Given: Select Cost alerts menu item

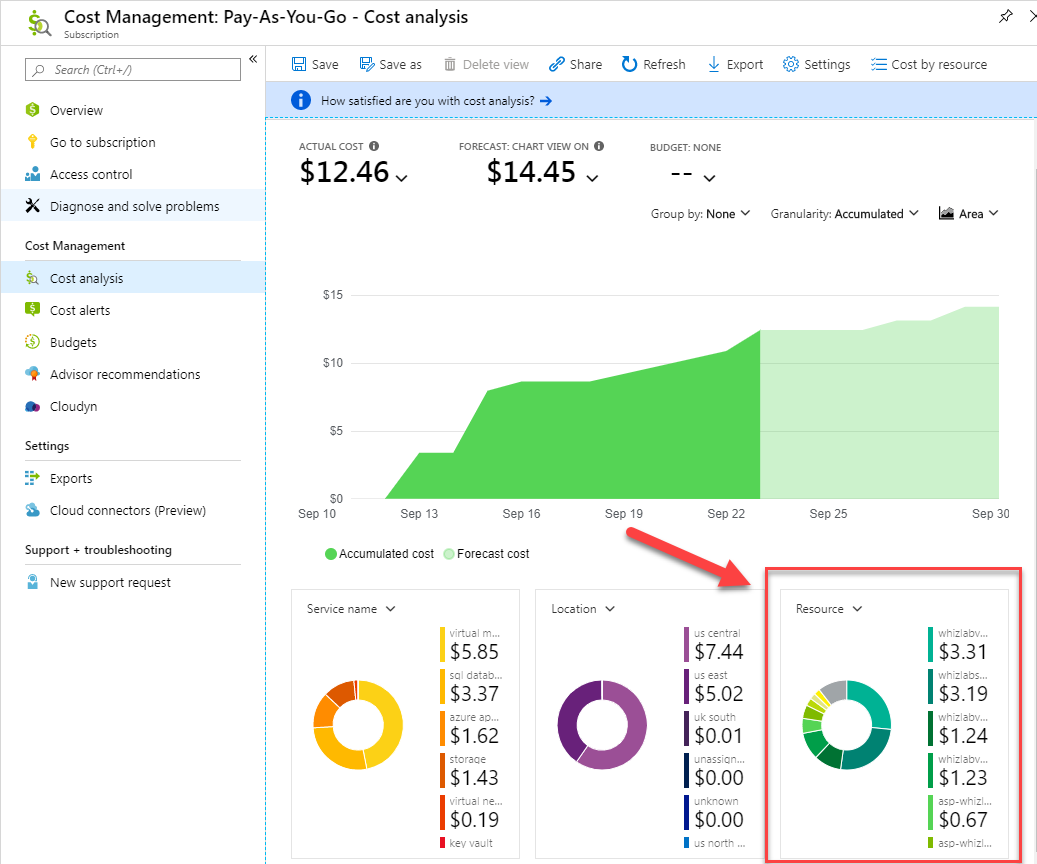Looking at the screenshot, I should coord(80,310).
